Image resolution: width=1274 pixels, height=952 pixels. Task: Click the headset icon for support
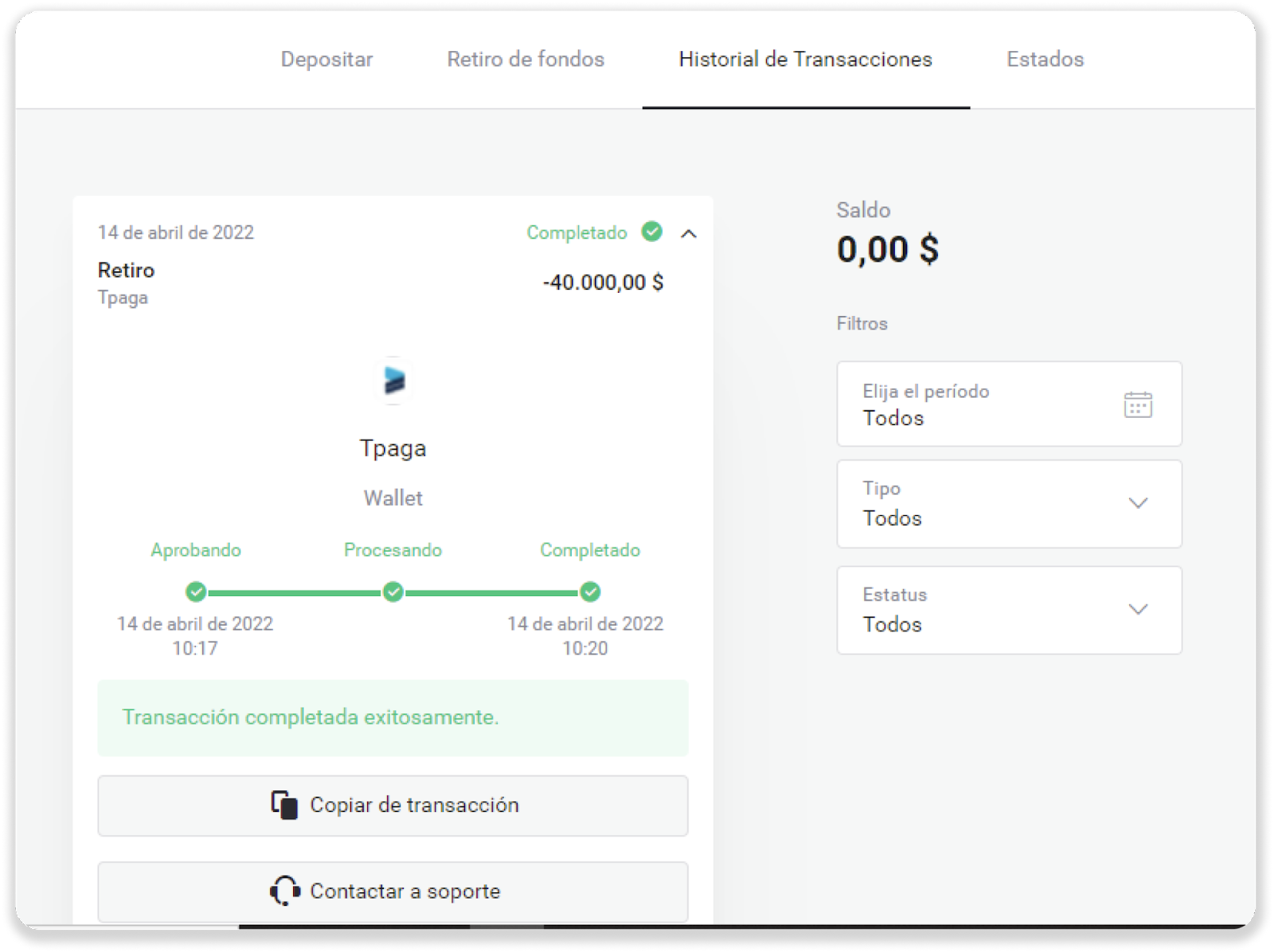pos(284,891)
